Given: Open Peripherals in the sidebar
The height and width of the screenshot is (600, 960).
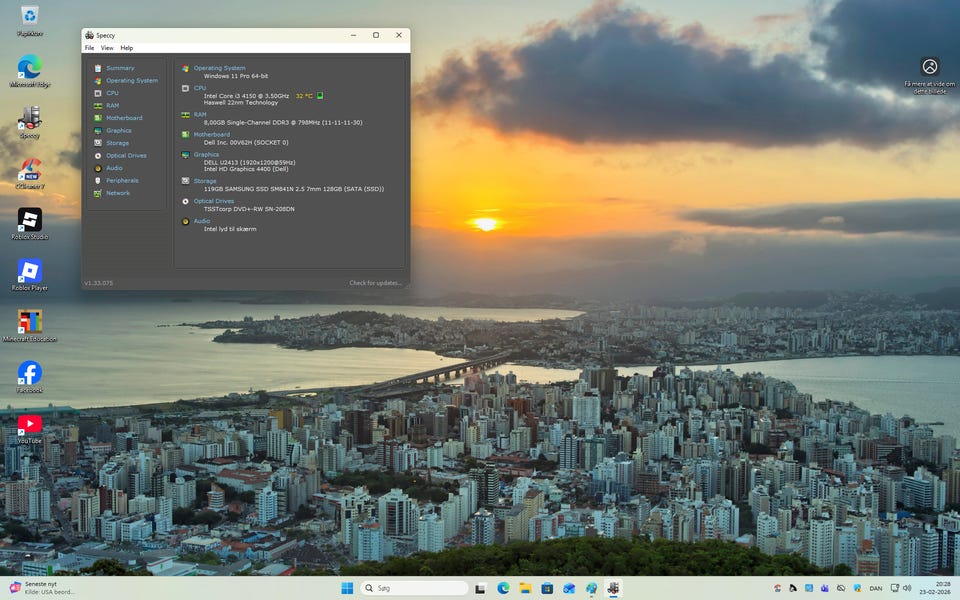Looking at the screenshot, I should coord(122,180).
